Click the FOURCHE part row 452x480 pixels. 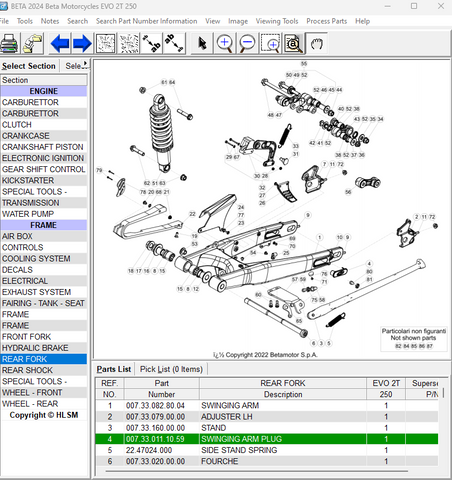[x=267, y=461]
